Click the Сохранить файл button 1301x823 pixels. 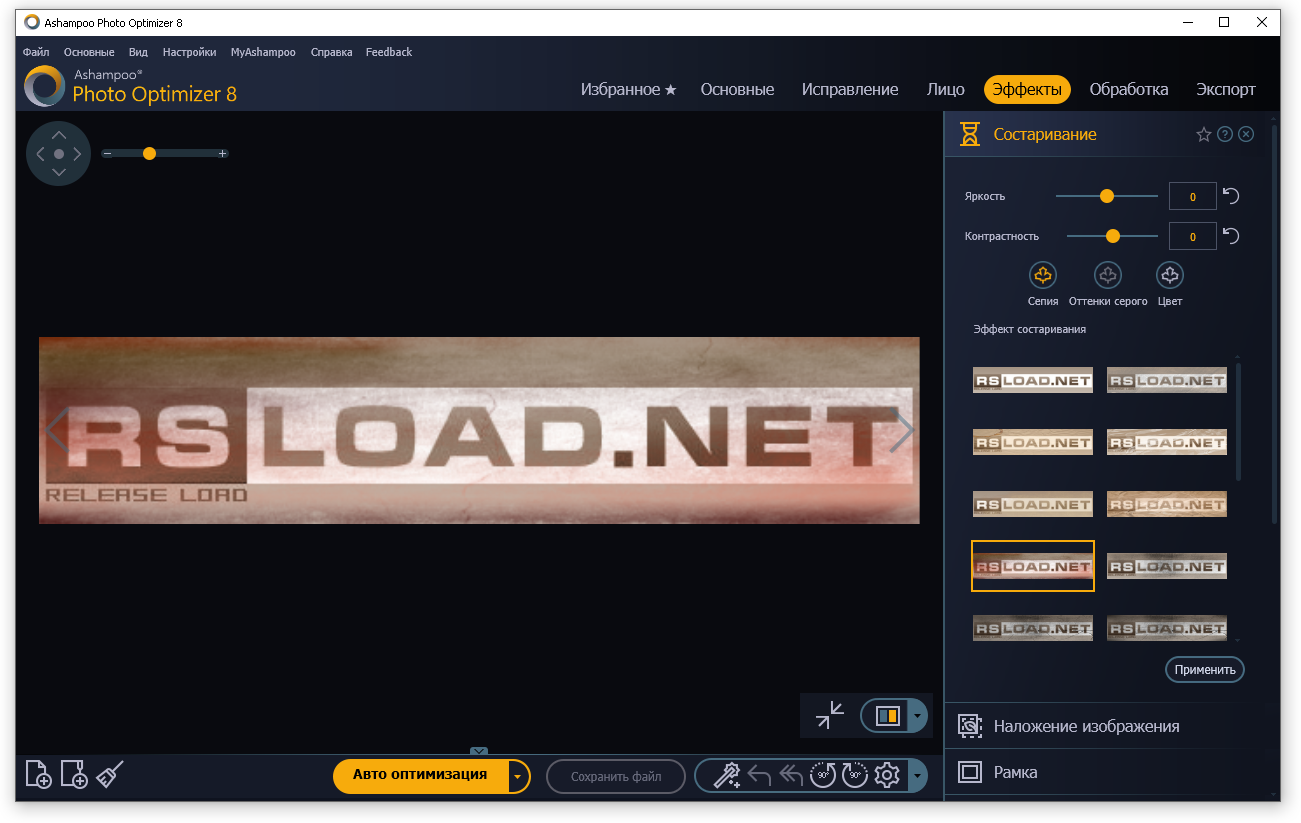point(616,776)
